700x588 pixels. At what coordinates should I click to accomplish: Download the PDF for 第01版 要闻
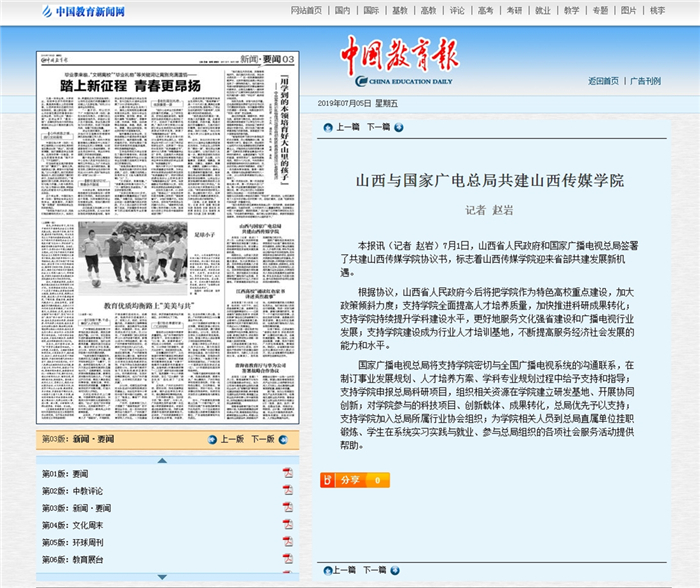tap(287, 473)
